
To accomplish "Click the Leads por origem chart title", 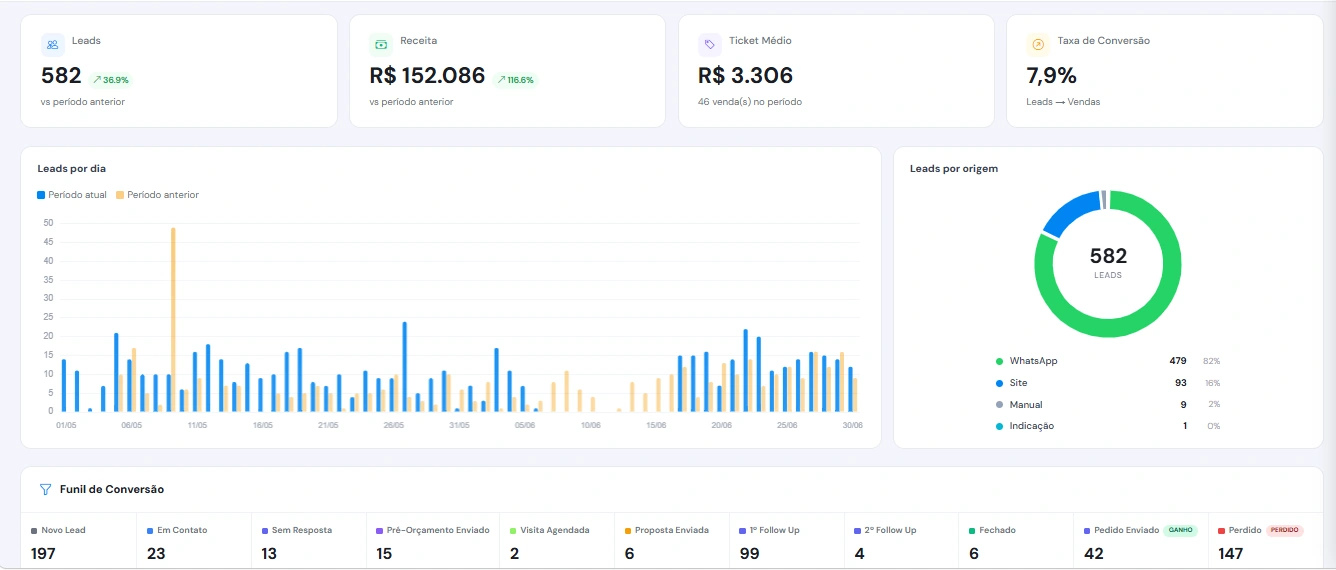I will click(x=954, y=169).
